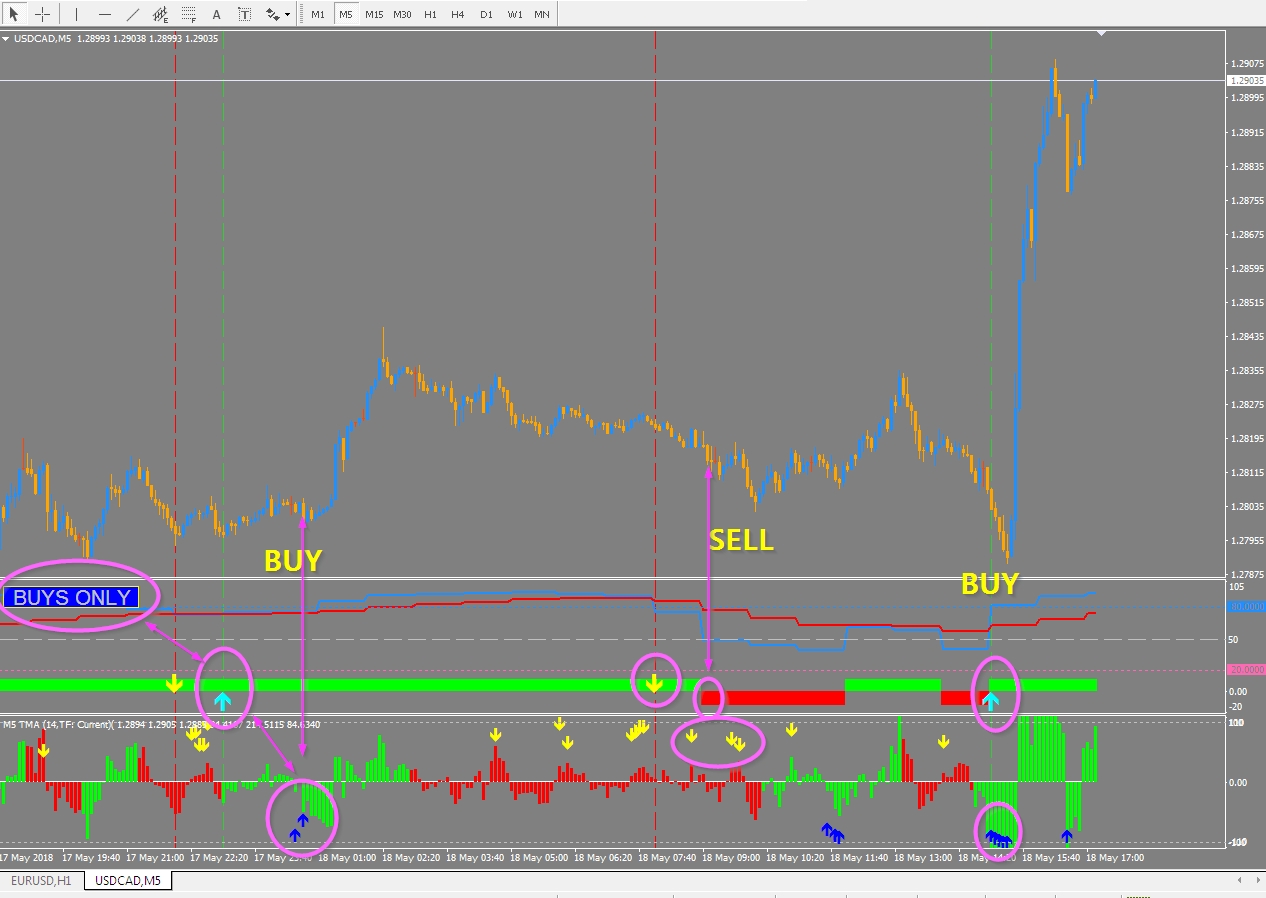Pick the Fibonacci retracement tool
The width and height of the screenshot is (1266, 898).
(189, 14)
